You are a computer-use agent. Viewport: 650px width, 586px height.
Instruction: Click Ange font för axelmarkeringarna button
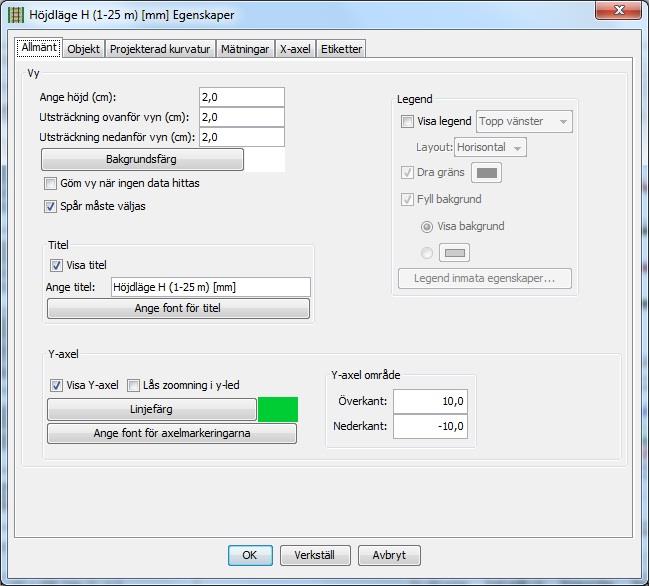(x=172, y=433)
